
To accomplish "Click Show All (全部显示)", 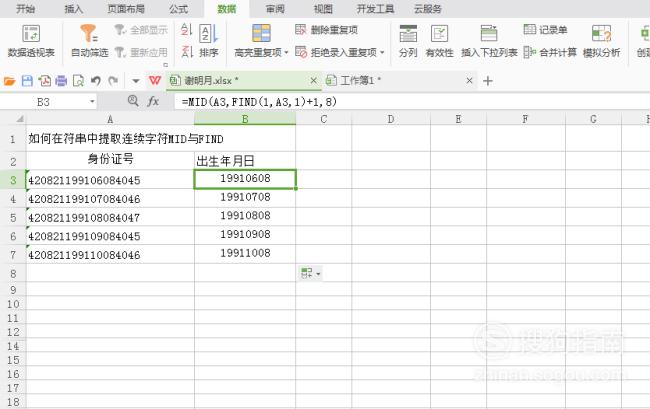I will coord(141,30).
